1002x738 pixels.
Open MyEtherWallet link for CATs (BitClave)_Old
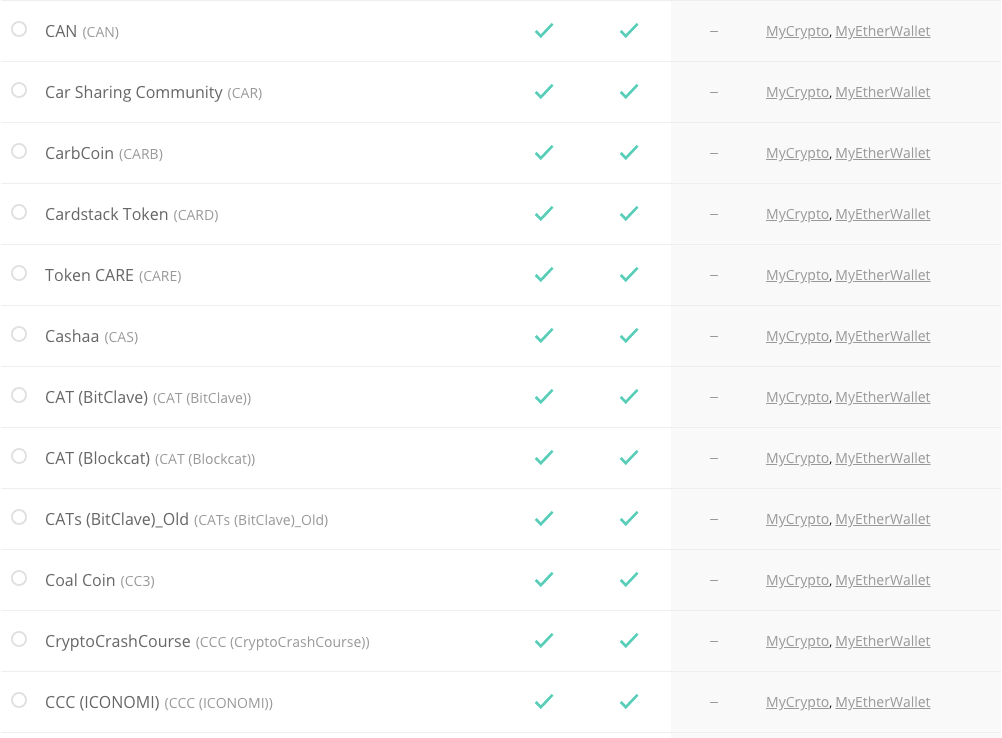click(x=883, y=519)
